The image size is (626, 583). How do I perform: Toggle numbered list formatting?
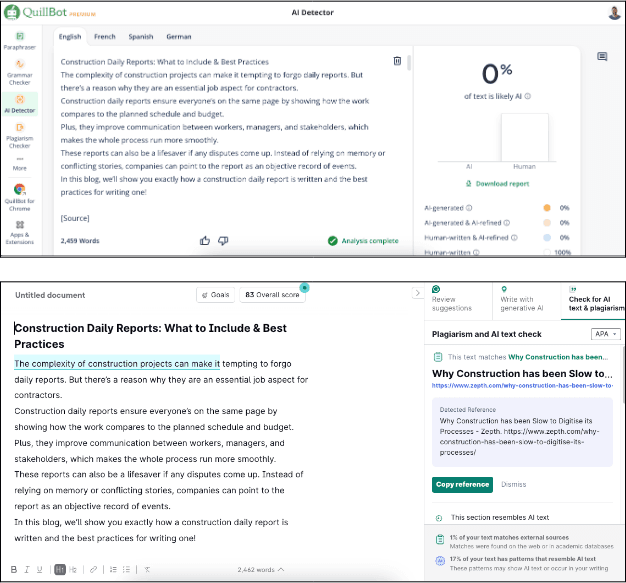point(113,569)
